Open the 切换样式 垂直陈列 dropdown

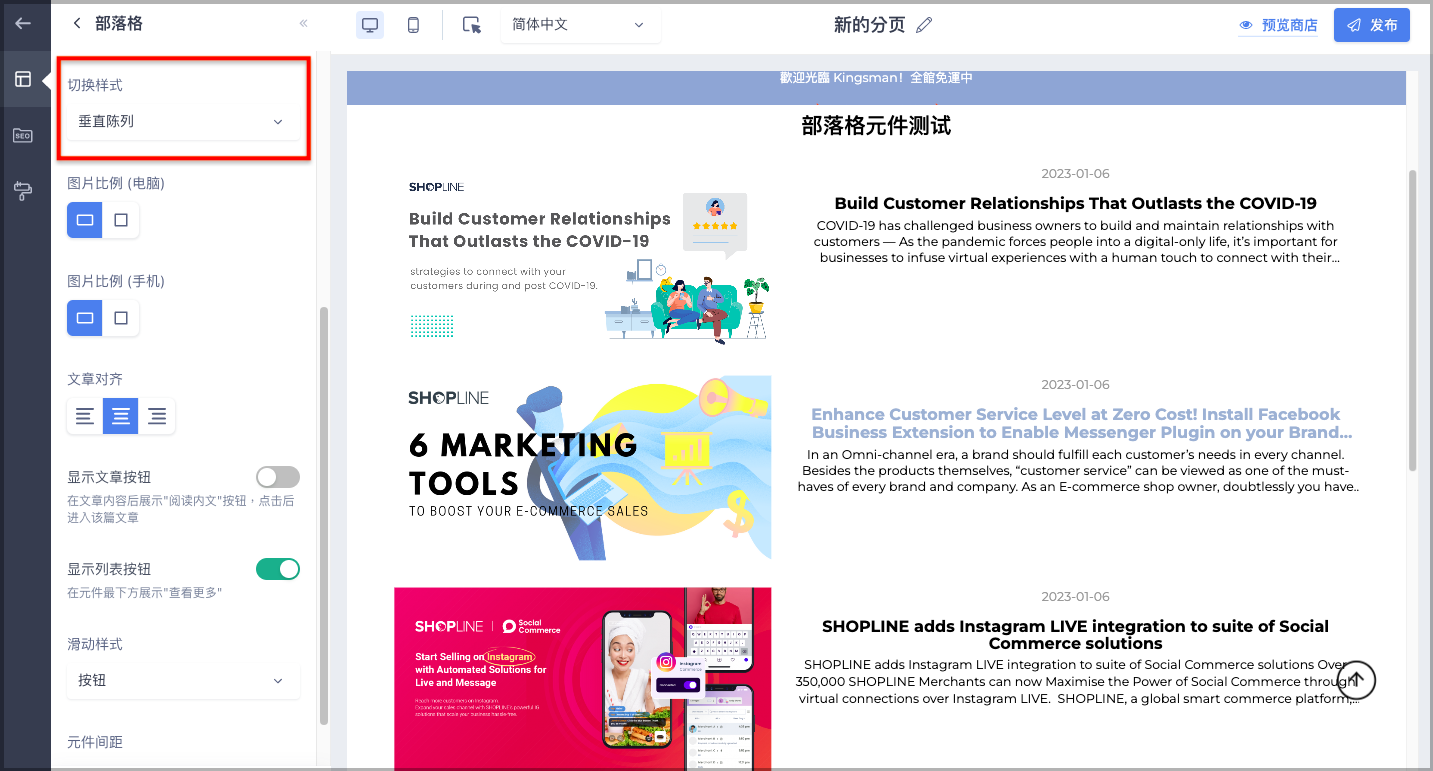click(181, 121)
